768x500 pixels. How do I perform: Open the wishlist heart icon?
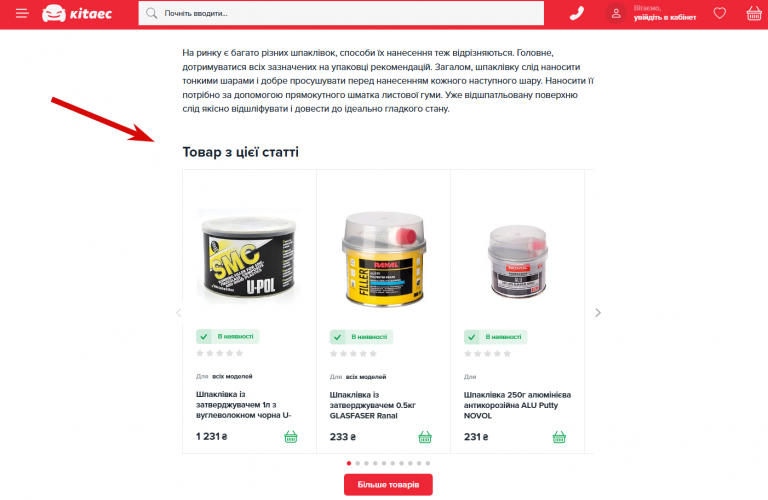719,13
